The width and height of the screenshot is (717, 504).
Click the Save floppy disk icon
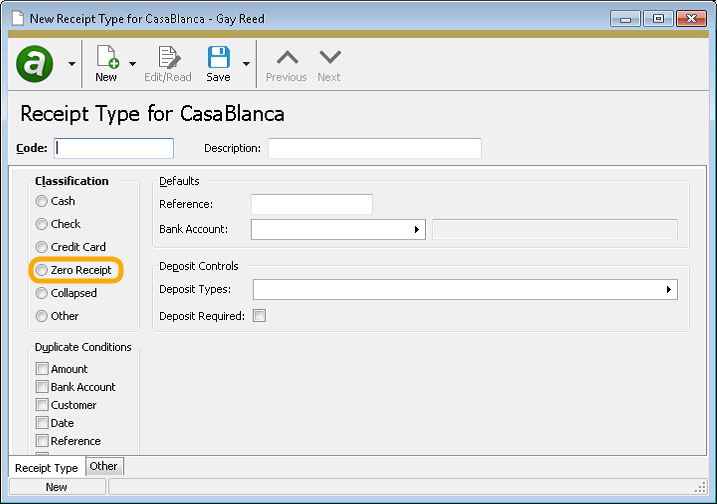pos(218,58)
